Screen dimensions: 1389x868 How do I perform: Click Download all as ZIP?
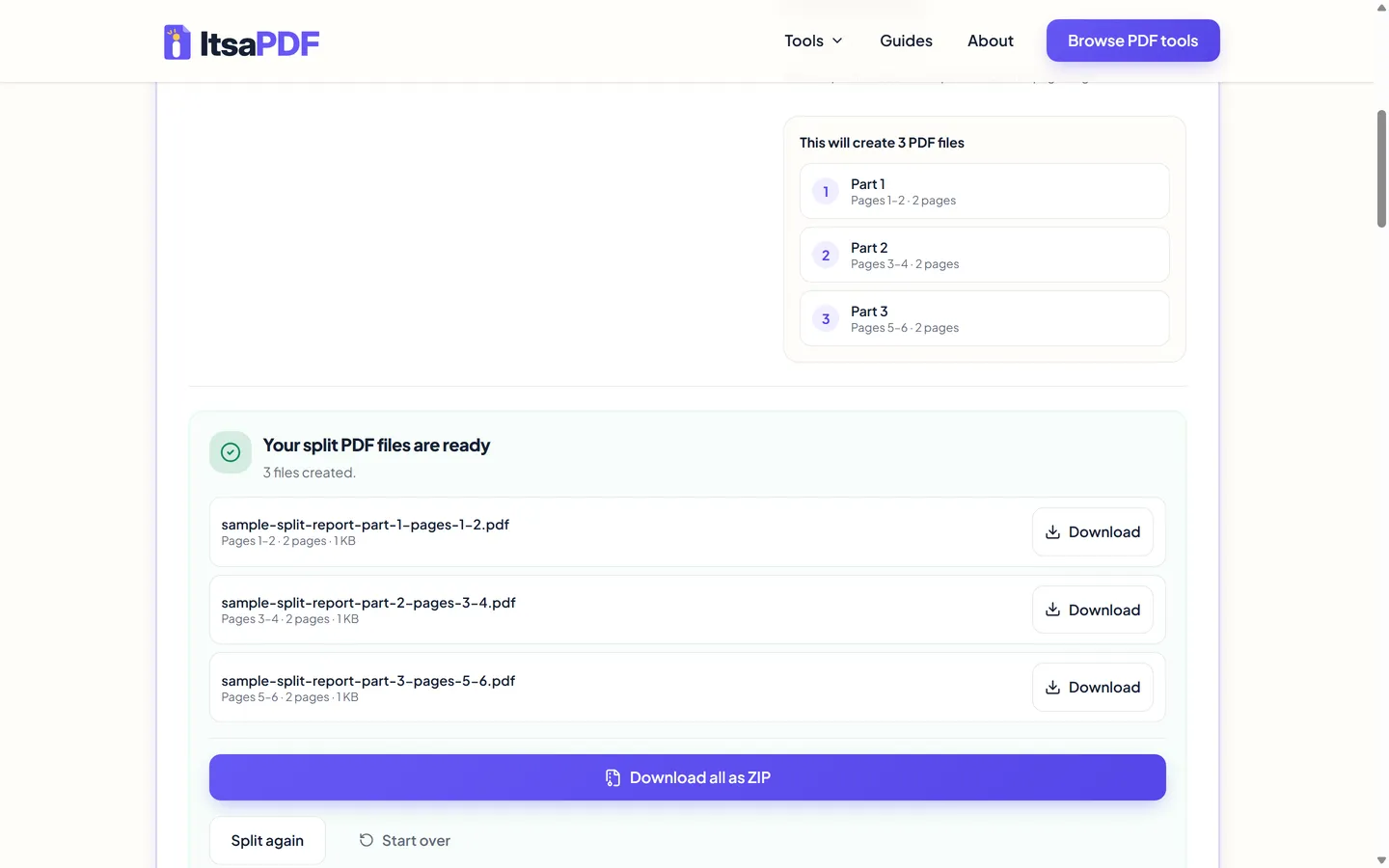point(688,777)
